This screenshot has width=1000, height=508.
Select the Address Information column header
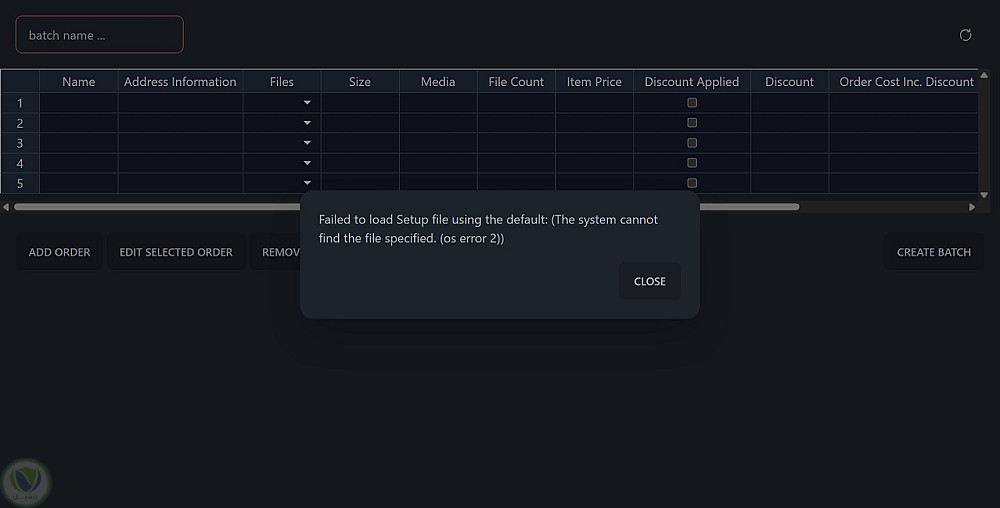tap(180, 82)
